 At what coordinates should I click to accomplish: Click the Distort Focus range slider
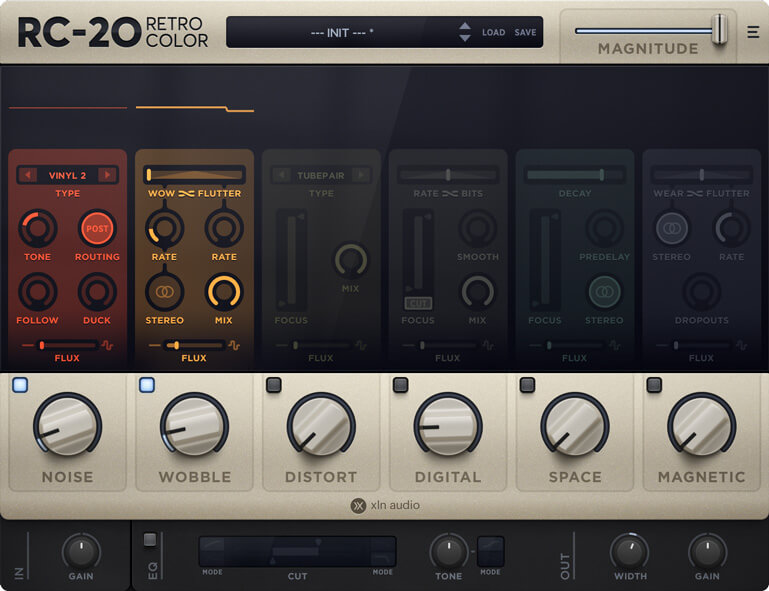pos(292,260)
